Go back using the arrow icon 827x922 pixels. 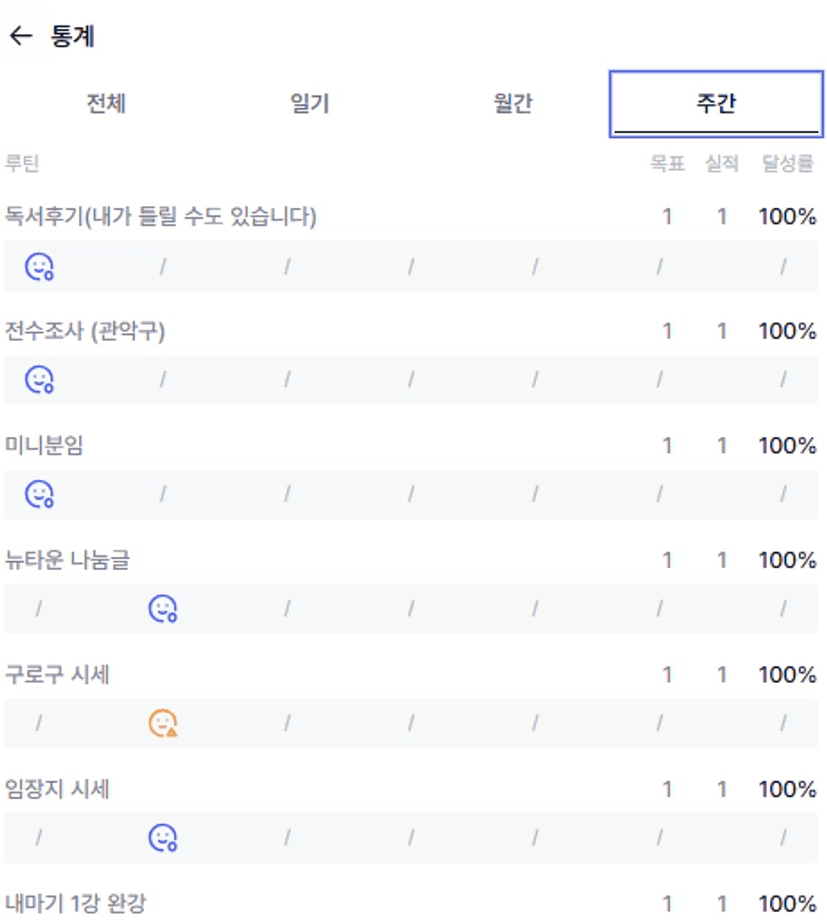coord(20,37)
